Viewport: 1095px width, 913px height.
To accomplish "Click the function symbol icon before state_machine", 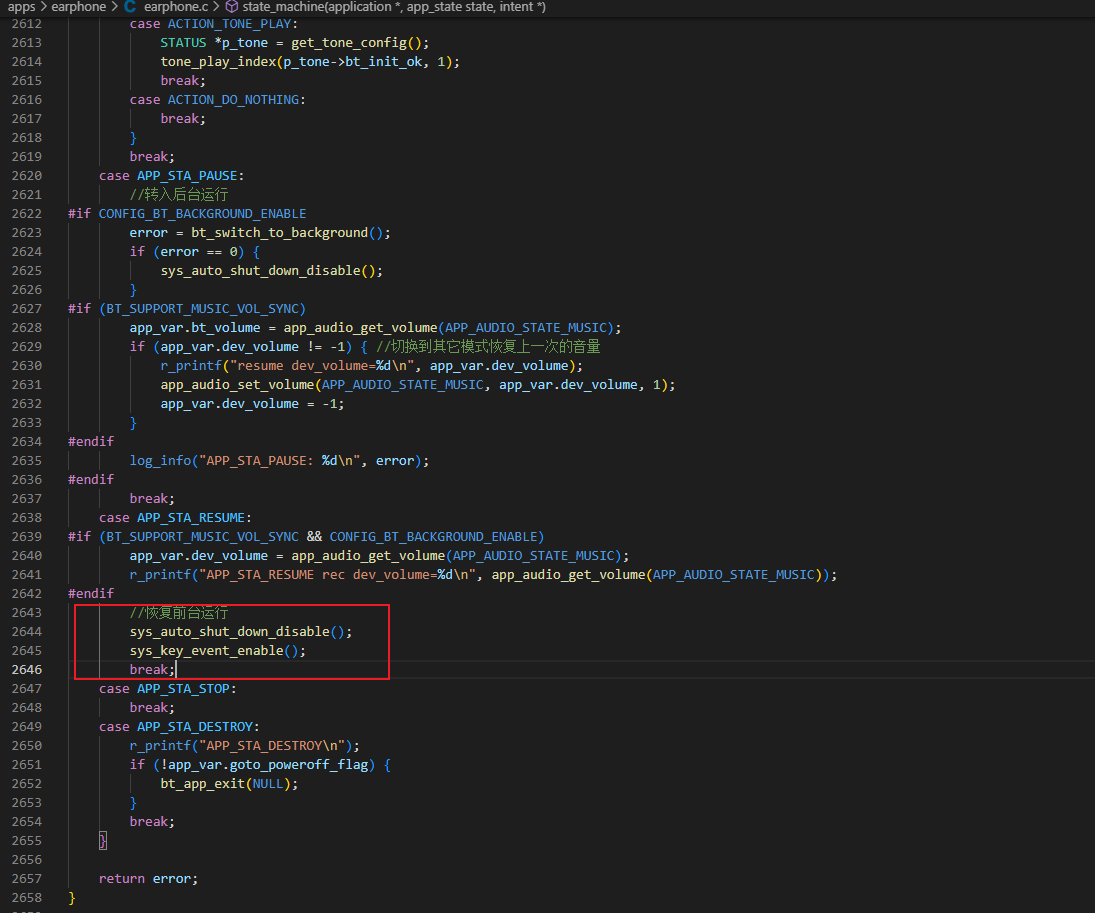I will (232, 7).
